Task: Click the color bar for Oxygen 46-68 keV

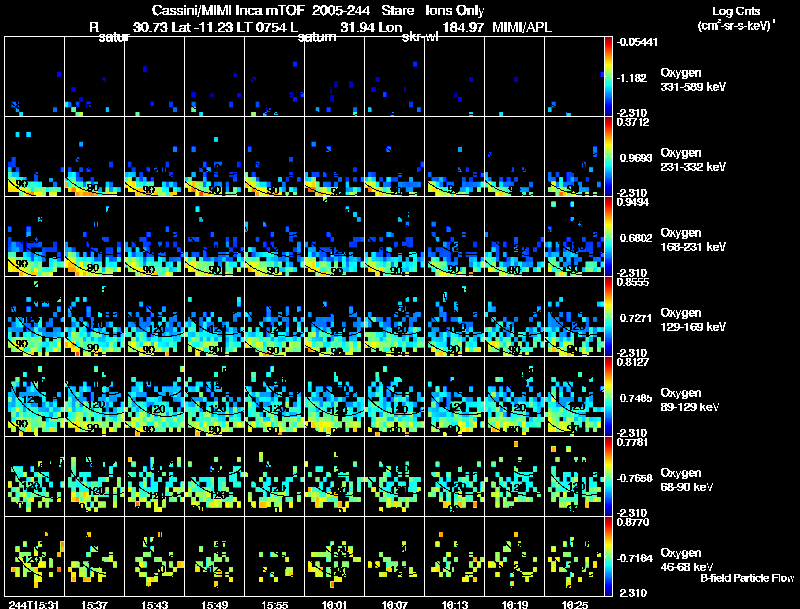Action: tap(609, 555)
